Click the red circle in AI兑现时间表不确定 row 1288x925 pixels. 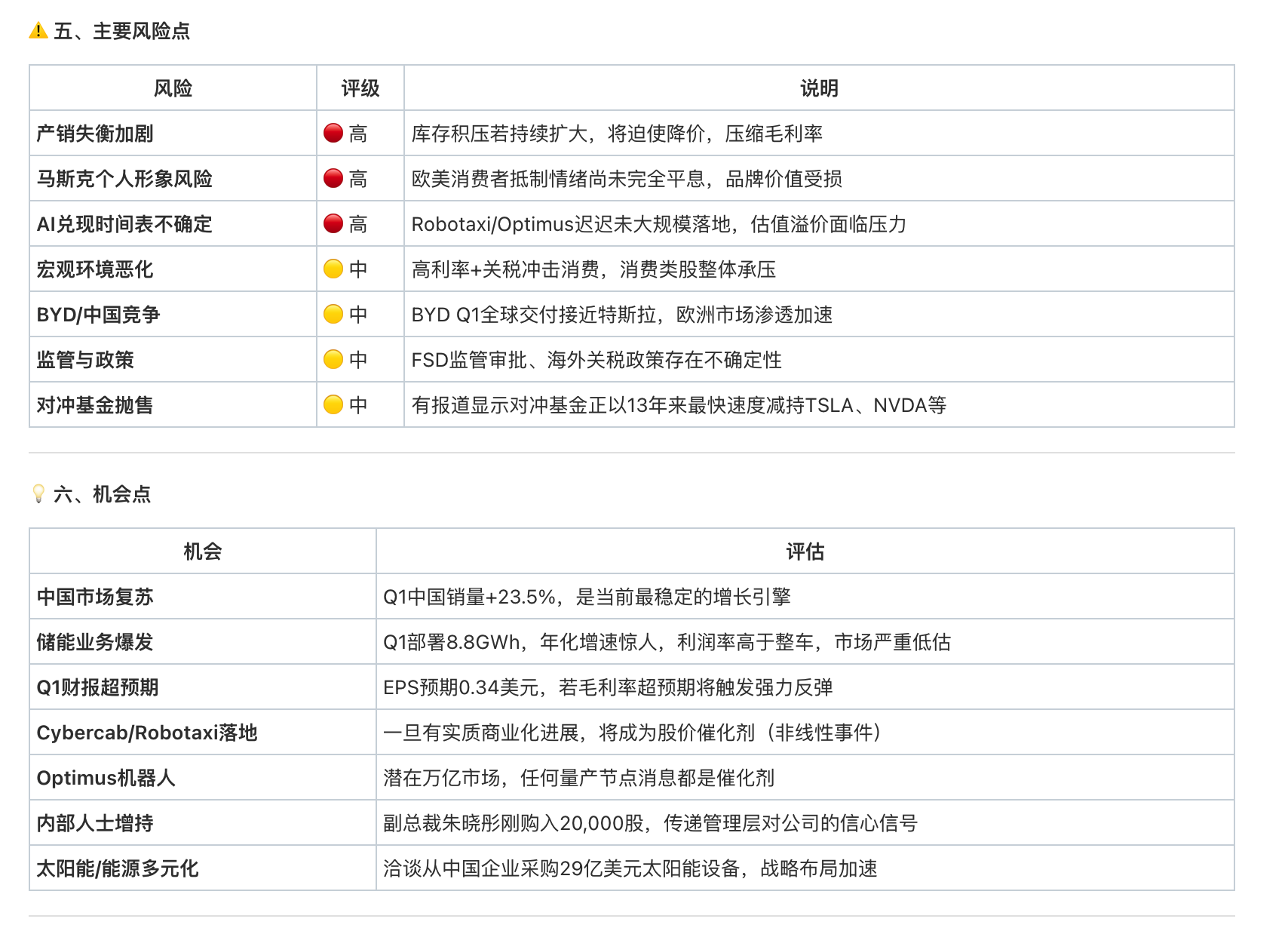click(333, 224)
